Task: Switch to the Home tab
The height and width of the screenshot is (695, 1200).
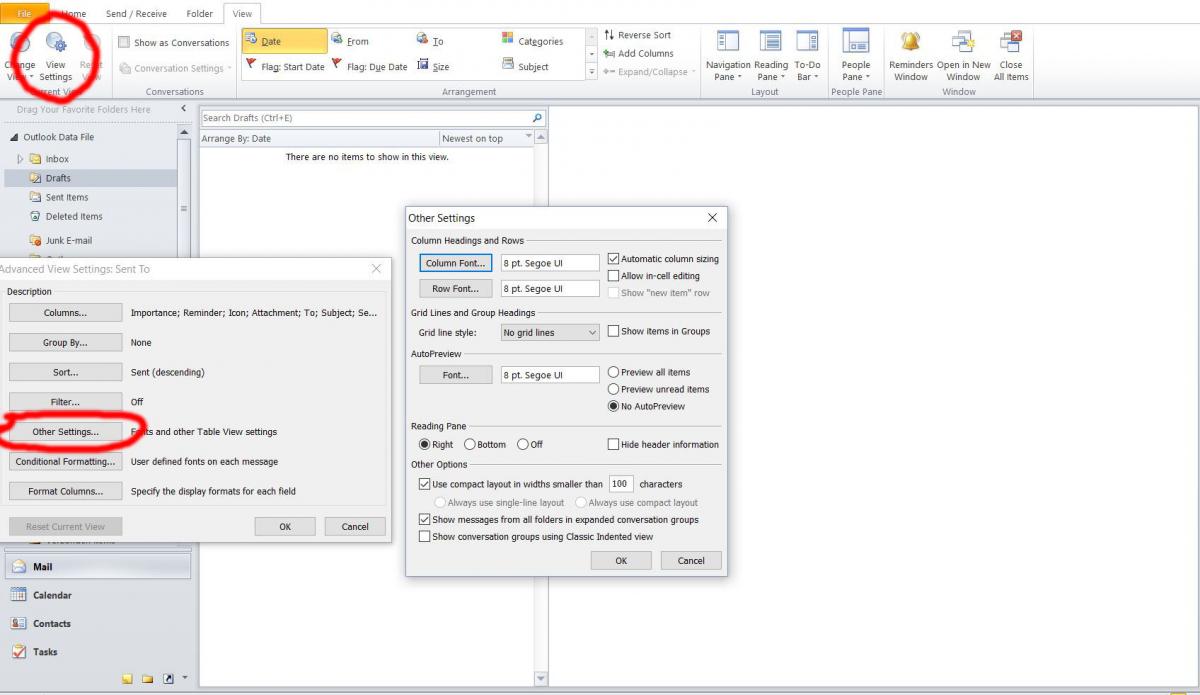Action: (x=73, y=14)
